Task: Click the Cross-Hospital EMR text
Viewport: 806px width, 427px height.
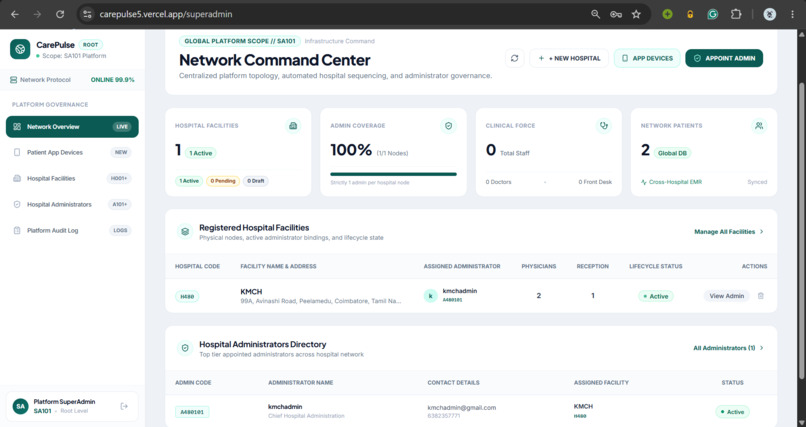Action: (675, 182)
